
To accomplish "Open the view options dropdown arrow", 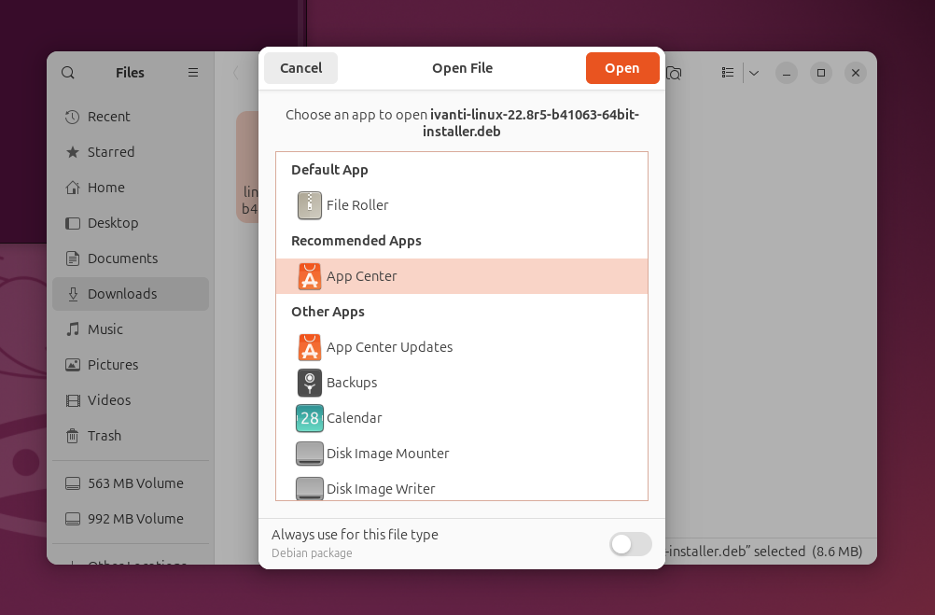I will 754,73.
